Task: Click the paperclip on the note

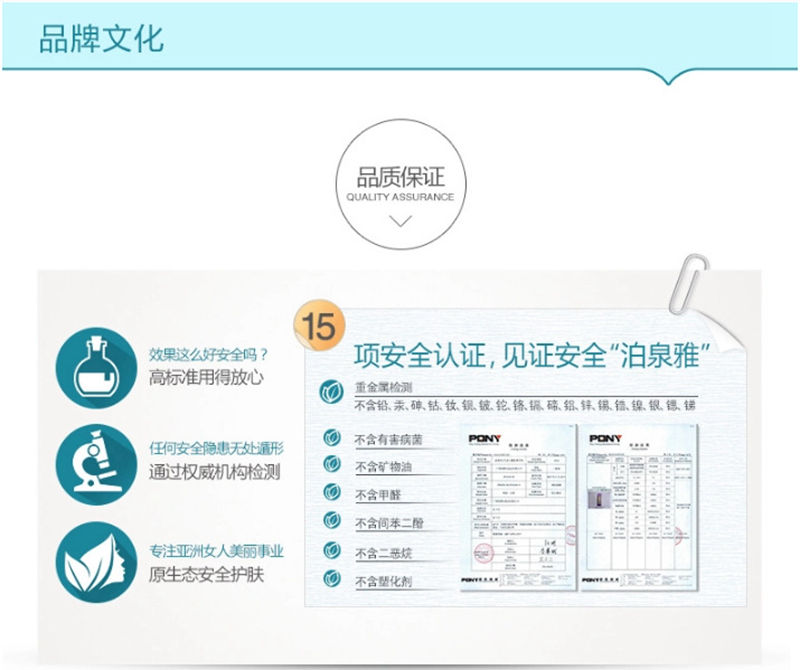Action: coord(688,284)
